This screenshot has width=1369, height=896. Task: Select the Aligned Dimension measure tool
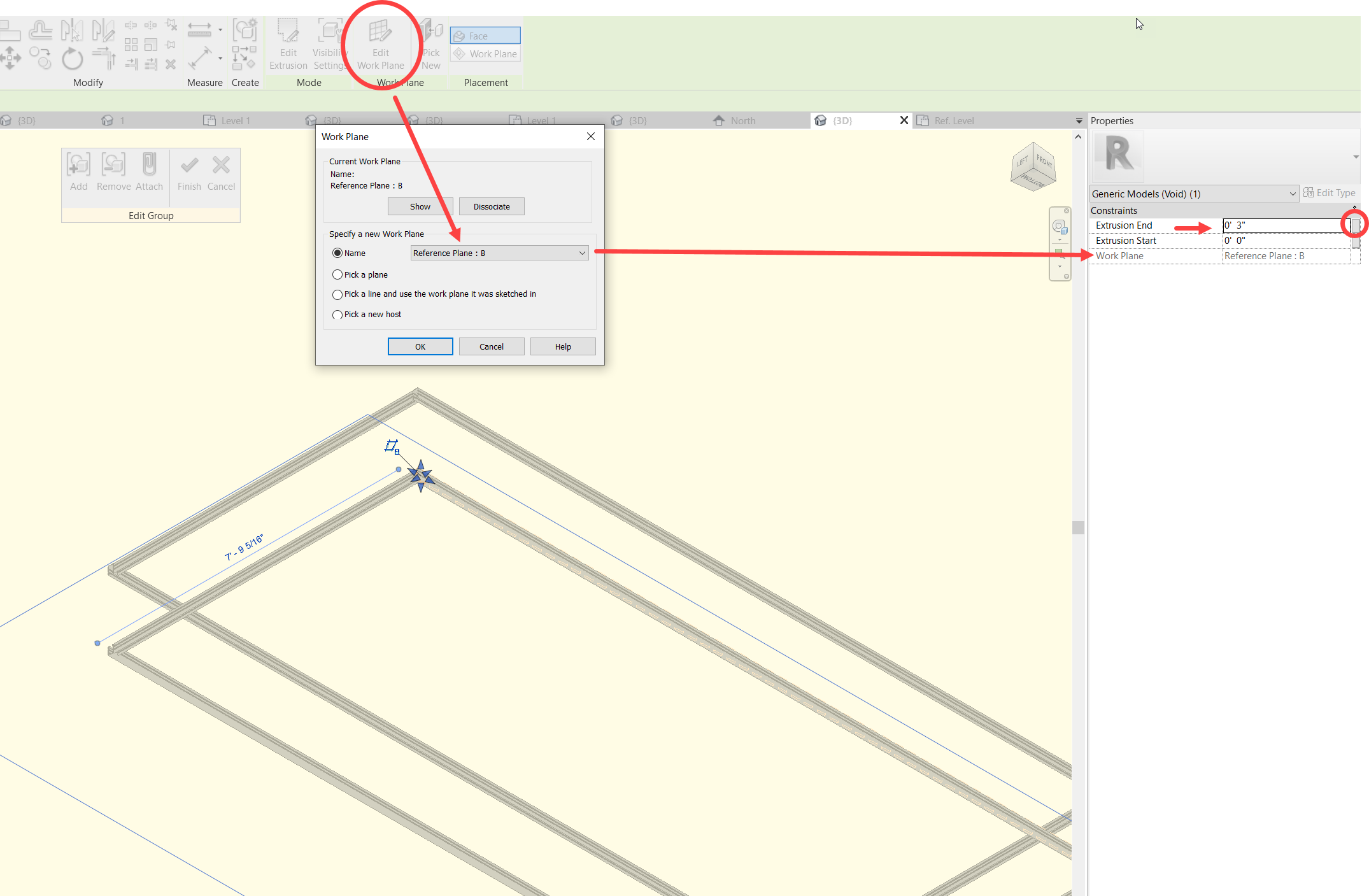point(201,29)
